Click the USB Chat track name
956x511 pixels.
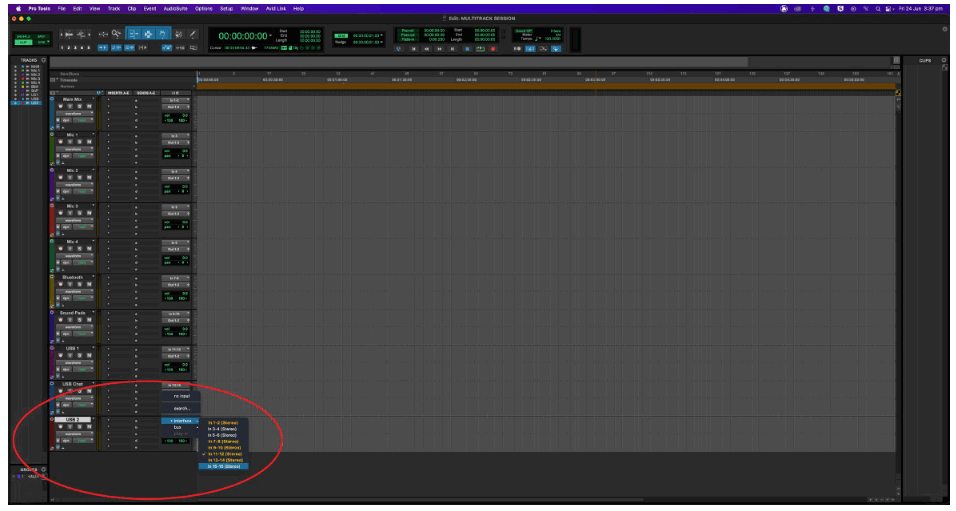73,384
